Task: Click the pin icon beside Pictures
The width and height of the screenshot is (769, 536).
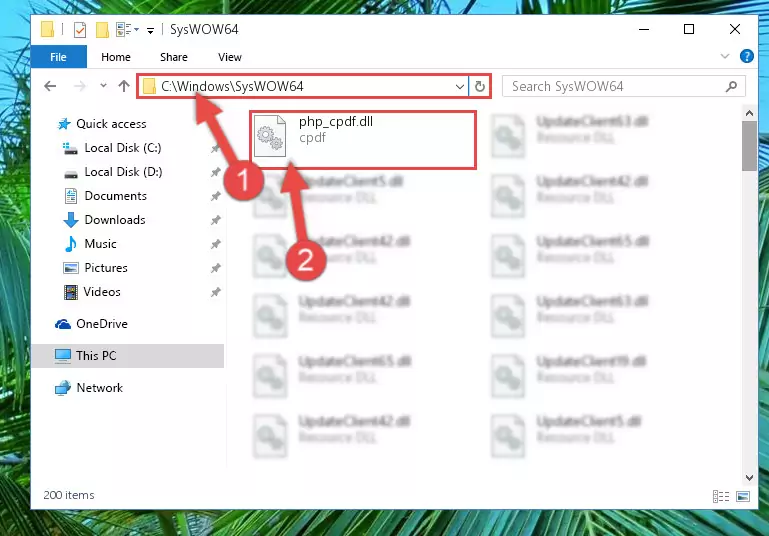Action: pos(215,268)
